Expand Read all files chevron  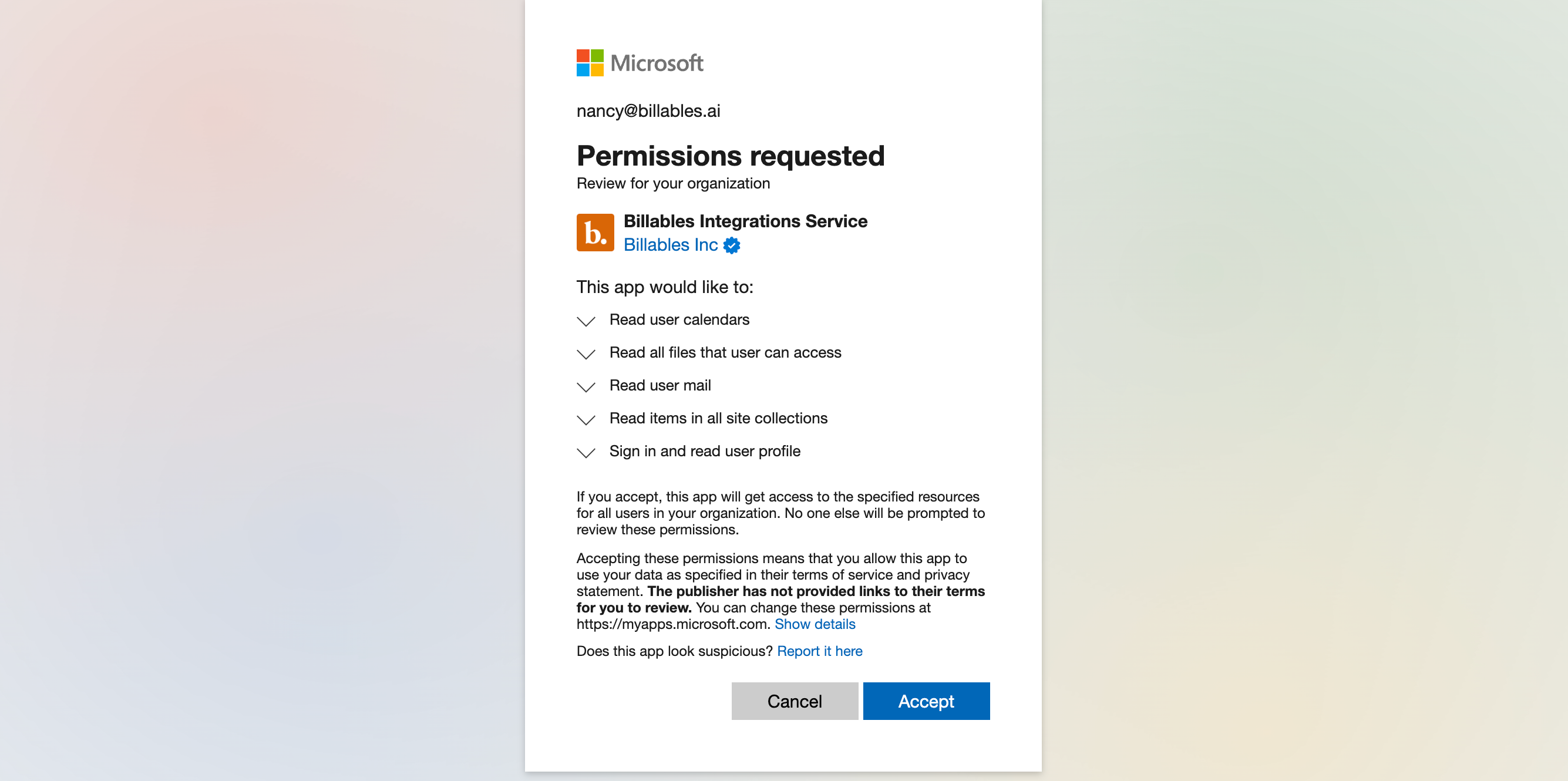(586, 354)
